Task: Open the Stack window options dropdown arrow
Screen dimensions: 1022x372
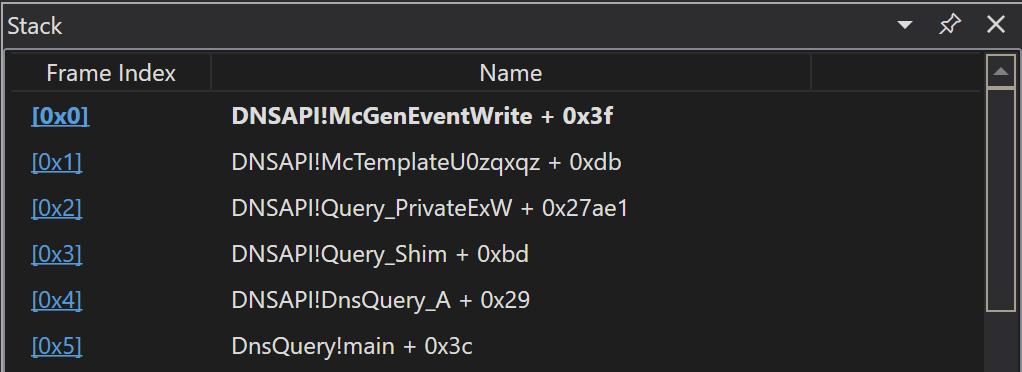Action: pyautogui.click(x=904, y=25)
